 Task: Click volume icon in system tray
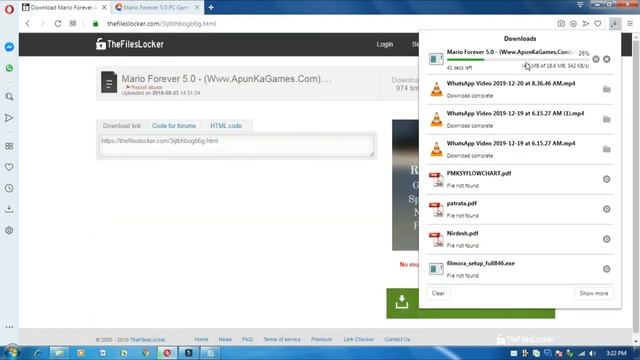click(x=592, y=353)
